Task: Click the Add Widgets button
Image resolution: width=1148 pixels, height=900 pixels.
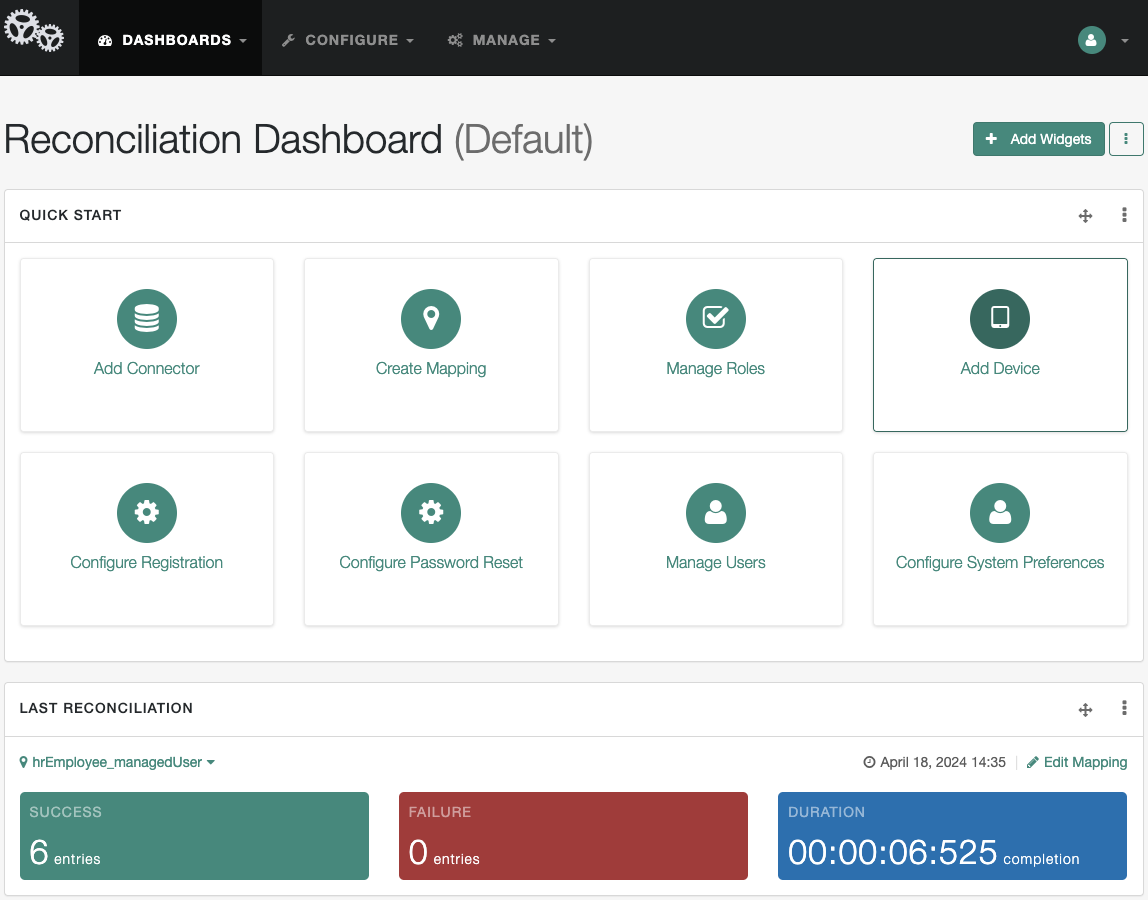Action: [x=1038, y=139]
